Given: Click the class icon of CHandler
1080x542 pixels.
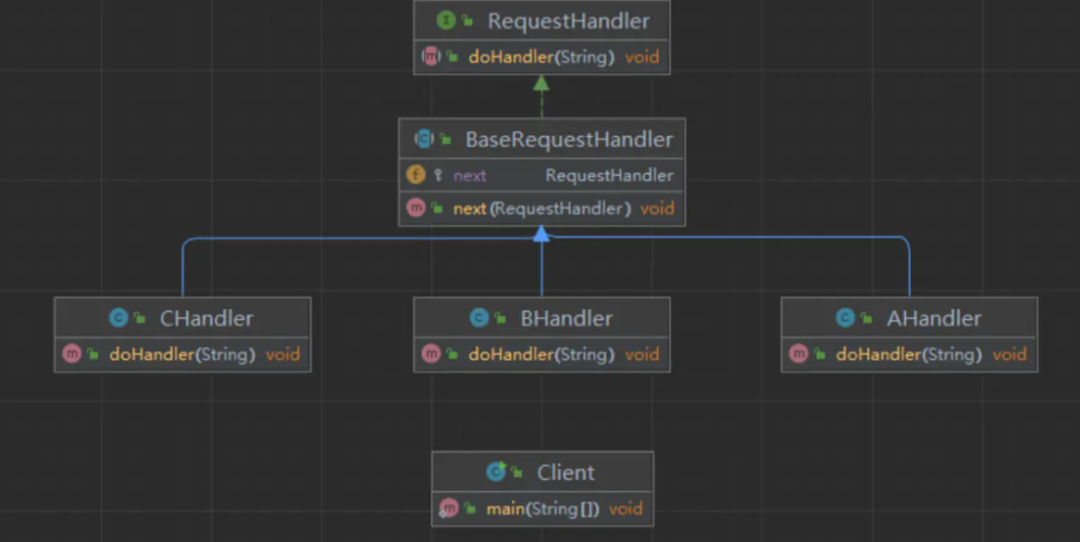Looking at the screenshot, I should pos(118,317).
